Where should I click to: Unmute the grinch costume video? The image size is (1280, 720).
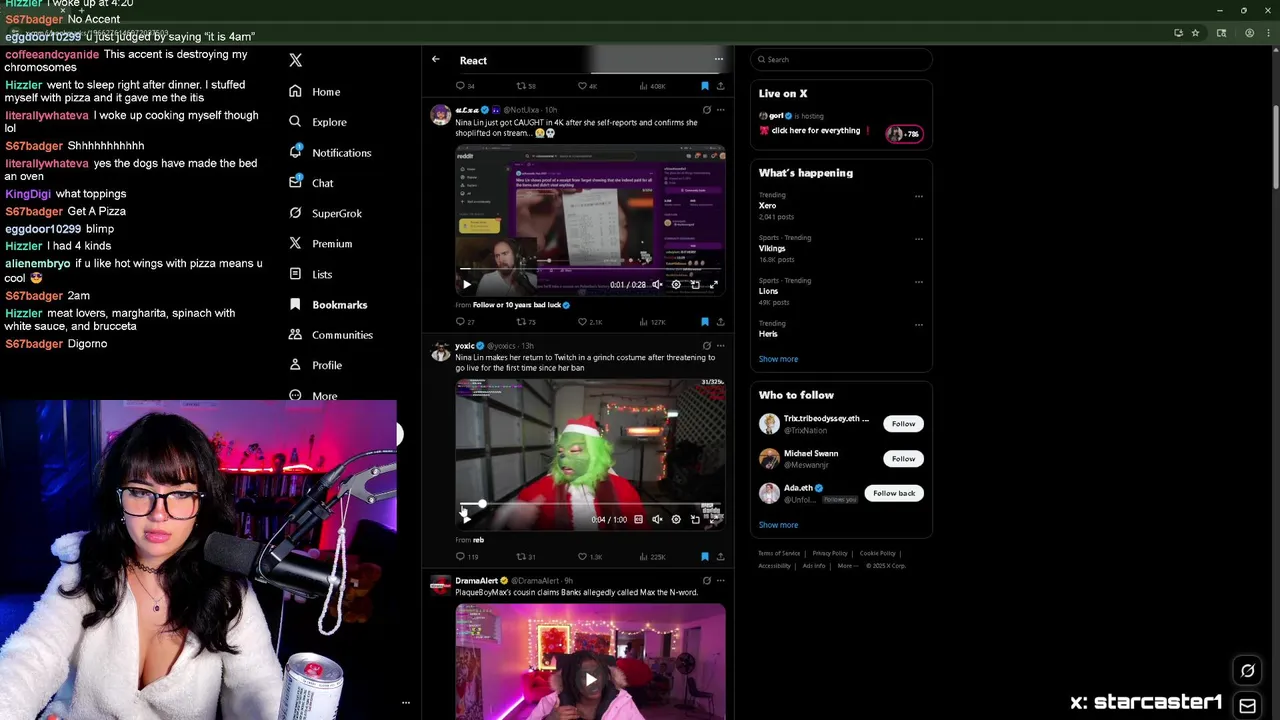[657, 519]
